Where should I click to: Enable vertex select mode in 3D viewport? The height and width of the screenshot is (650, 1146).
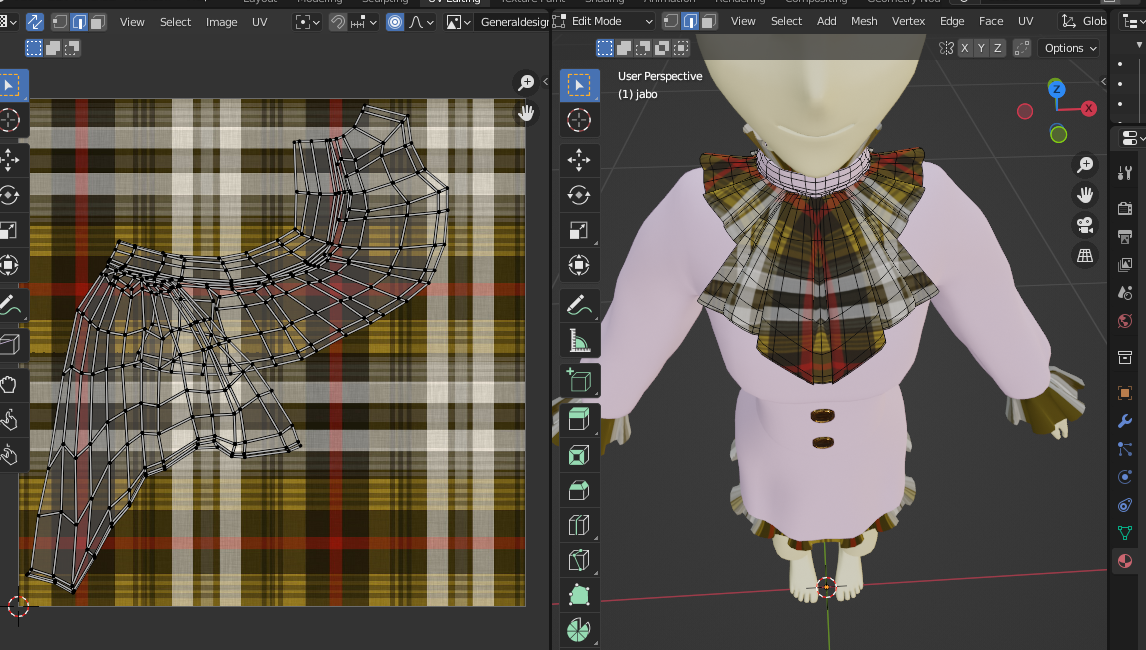click(x=671, y=21)
